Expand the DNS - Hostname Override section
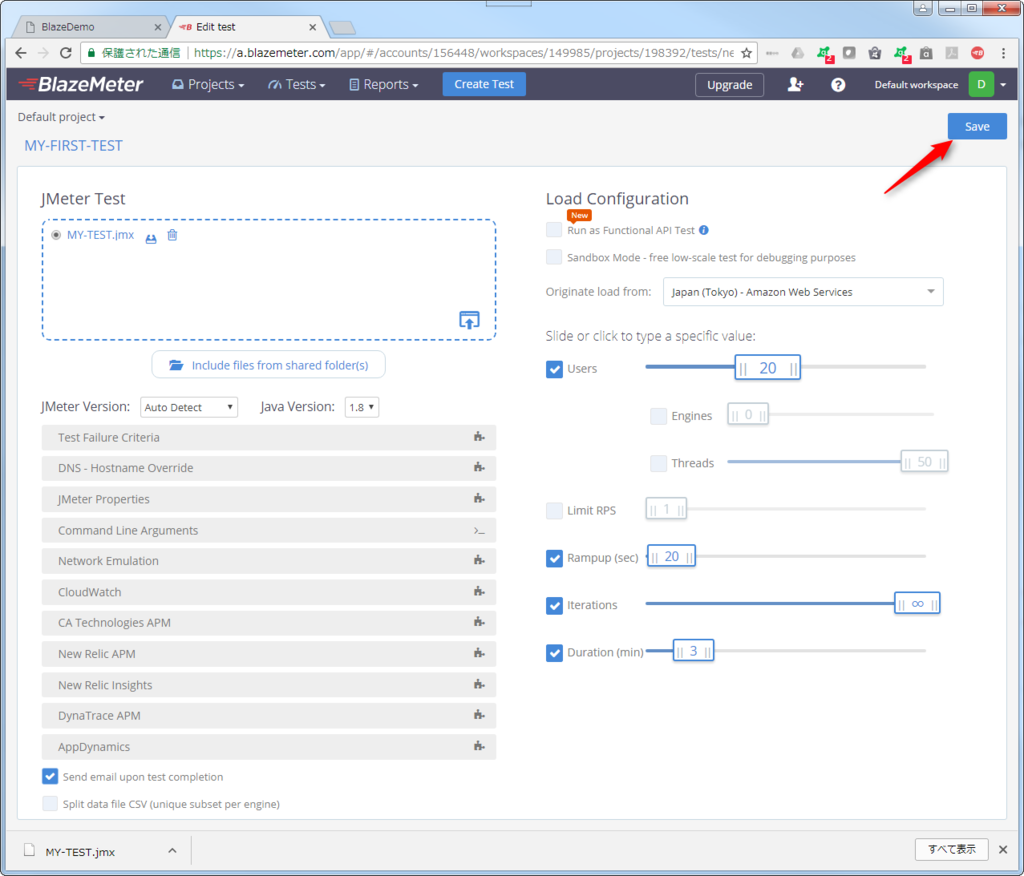 coord(268,468)
